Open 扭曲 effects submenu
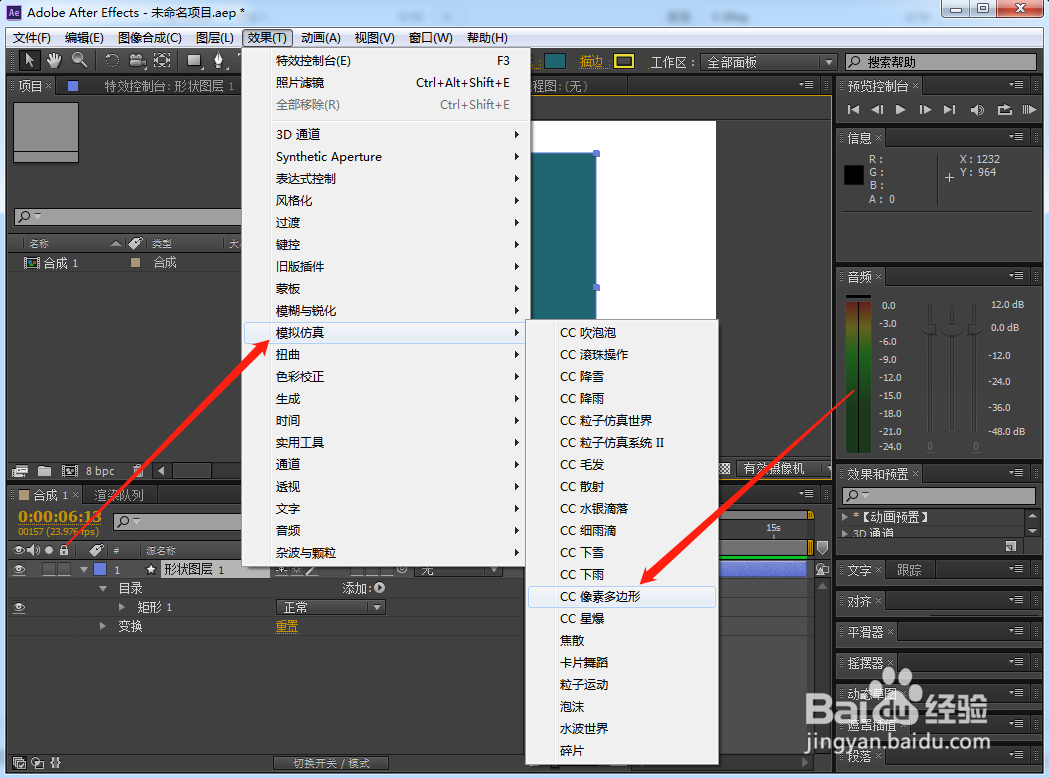The image size is (1049, 778). [x=386, y=355]
